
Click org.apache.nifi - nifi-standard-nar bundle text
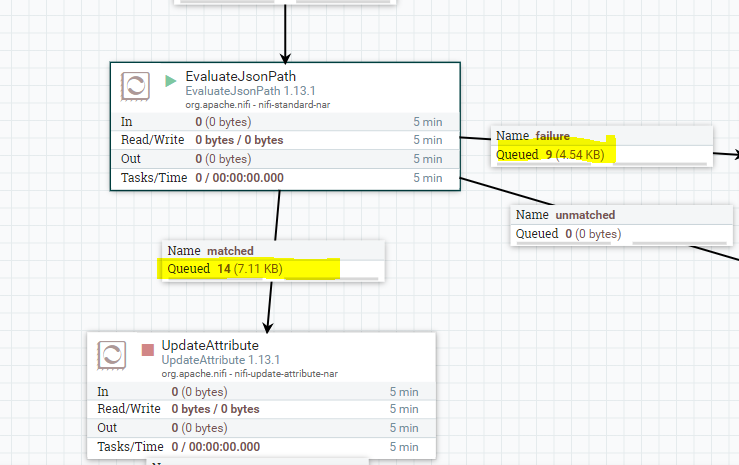click(x=257, y=105)
